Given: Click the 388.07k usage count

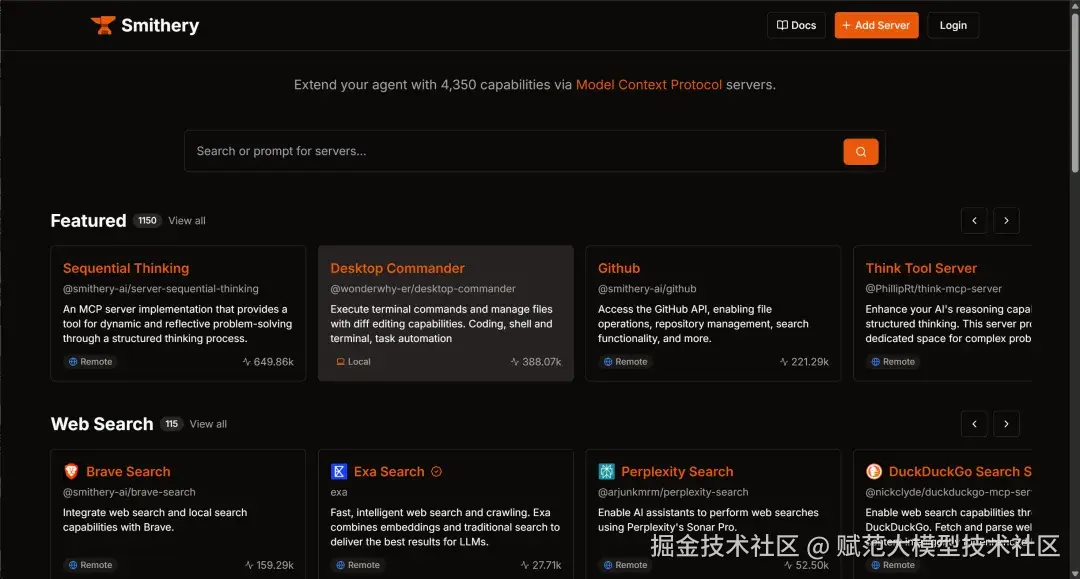Looking at the screenshot, I should pyautogui.click(x=541, y=361).
